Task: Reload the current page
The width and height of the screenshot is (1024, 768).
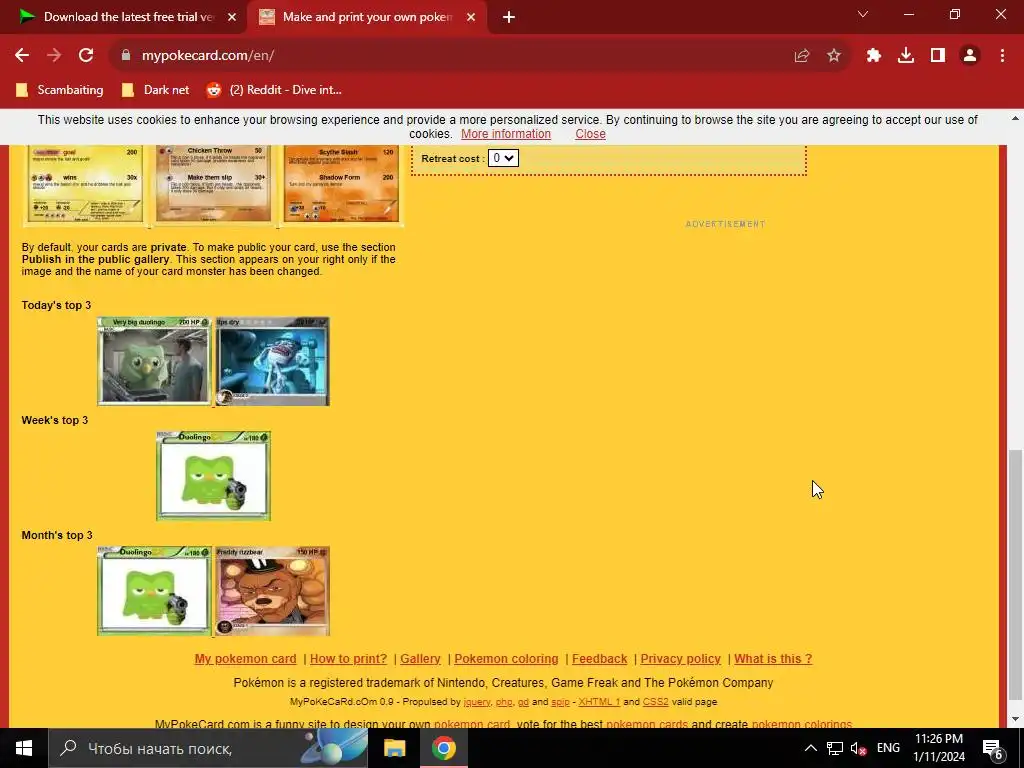Action: coord(86,56)
